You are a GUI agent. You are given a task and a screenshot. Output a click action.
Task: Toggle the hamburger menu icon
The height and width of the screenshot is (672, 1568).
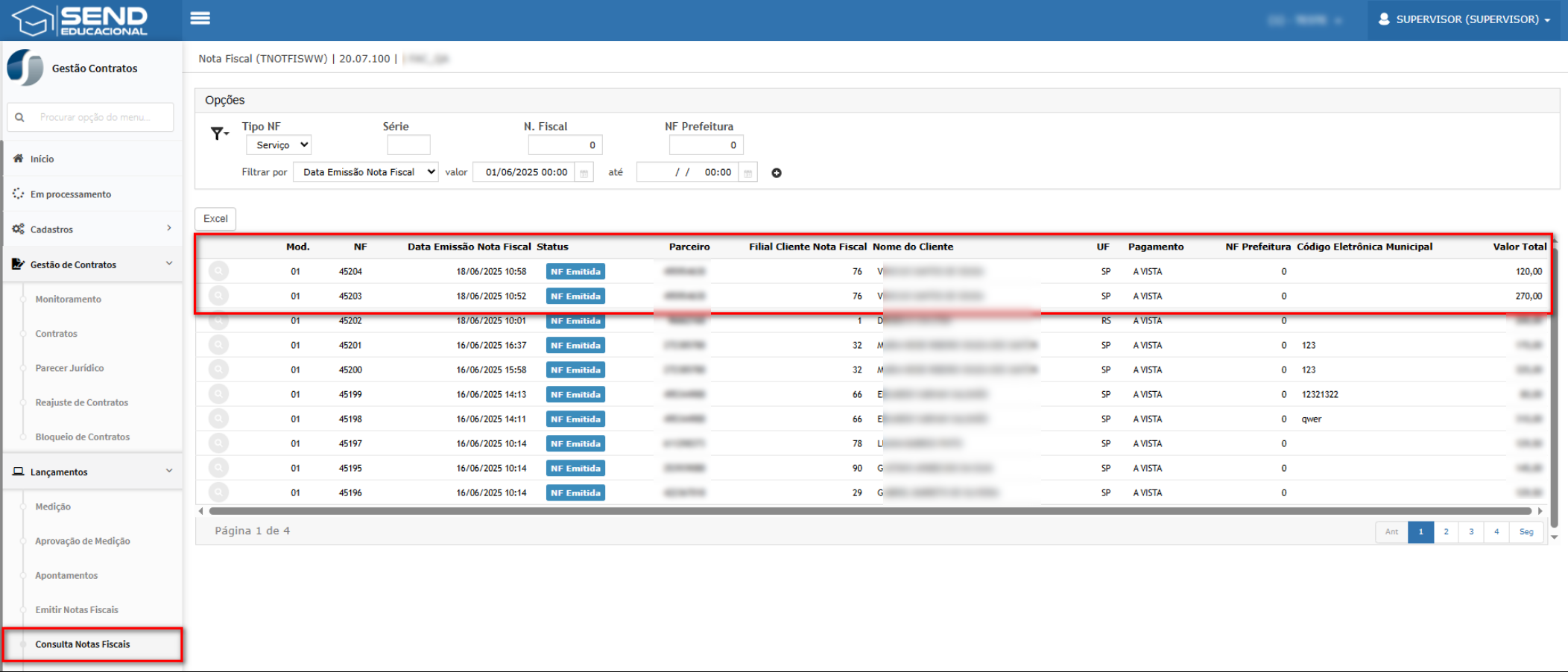[x=200, y=19]
